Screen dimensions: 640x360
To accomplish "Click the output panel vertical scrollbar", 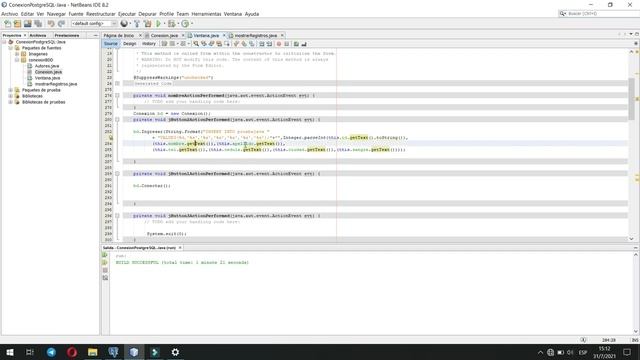I will 636,293.
